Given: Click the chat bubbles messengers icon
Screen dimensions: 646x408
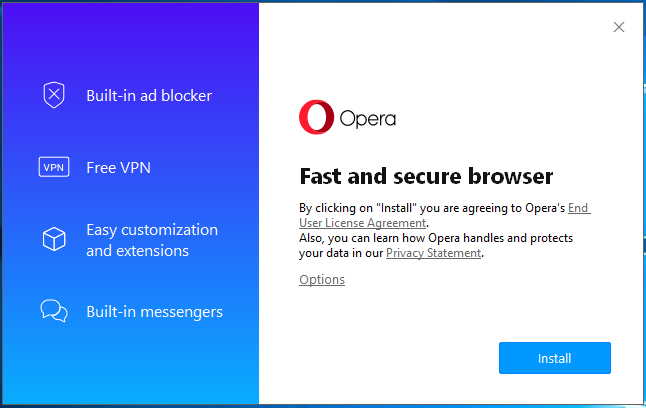Looking at the screenshot, I should (54, 311).
